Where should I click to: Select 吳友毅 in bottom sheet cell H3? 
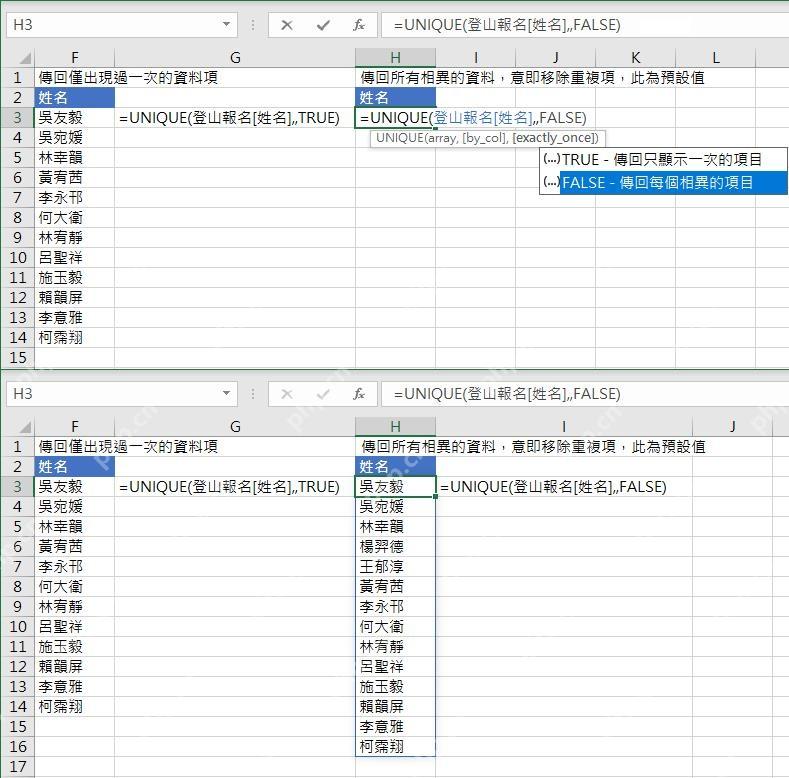tap(396, 487)
